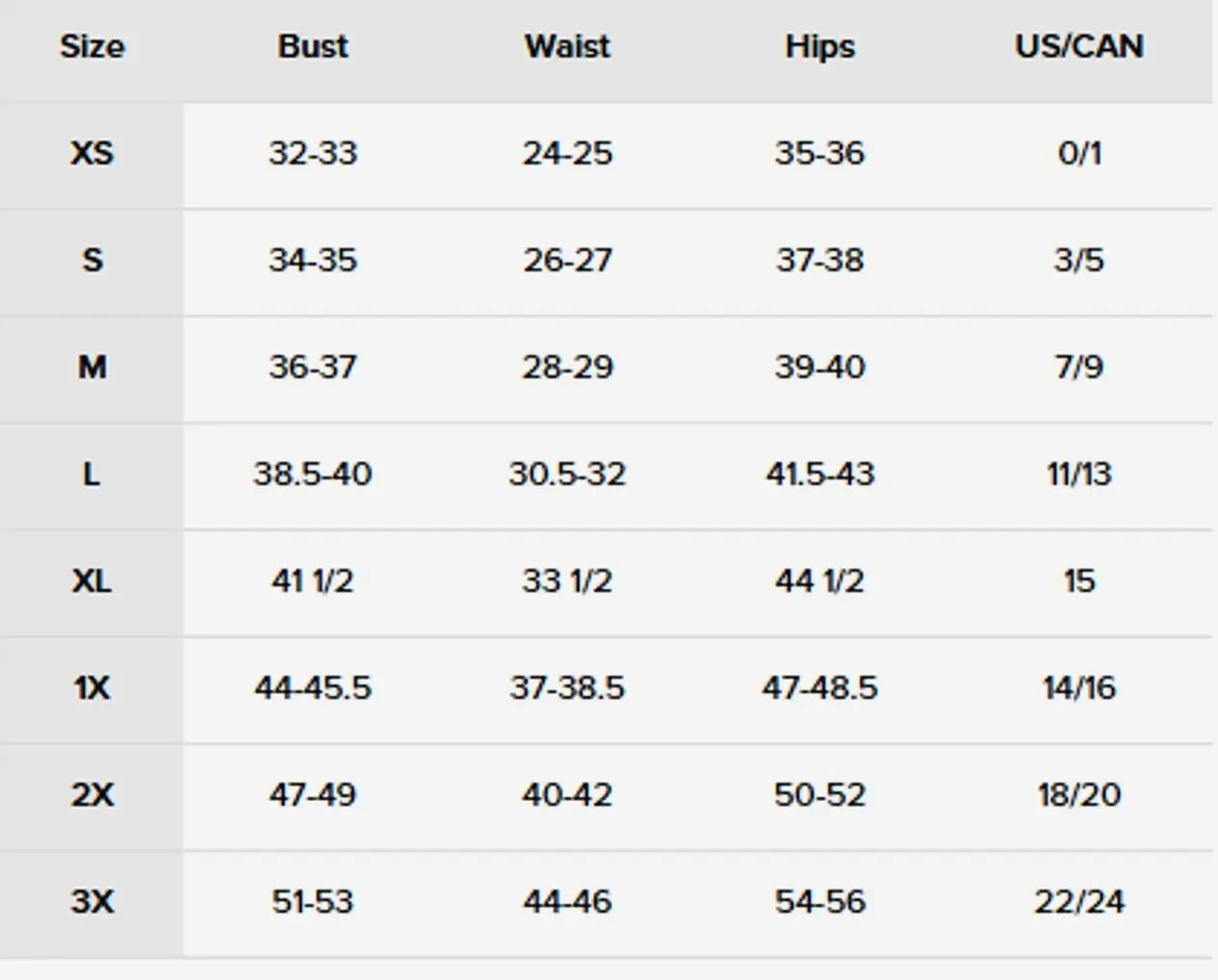The height and width of the screenshot is (980, 1218).
Task: Select the 3X size row label
Action: pos(91,901)
